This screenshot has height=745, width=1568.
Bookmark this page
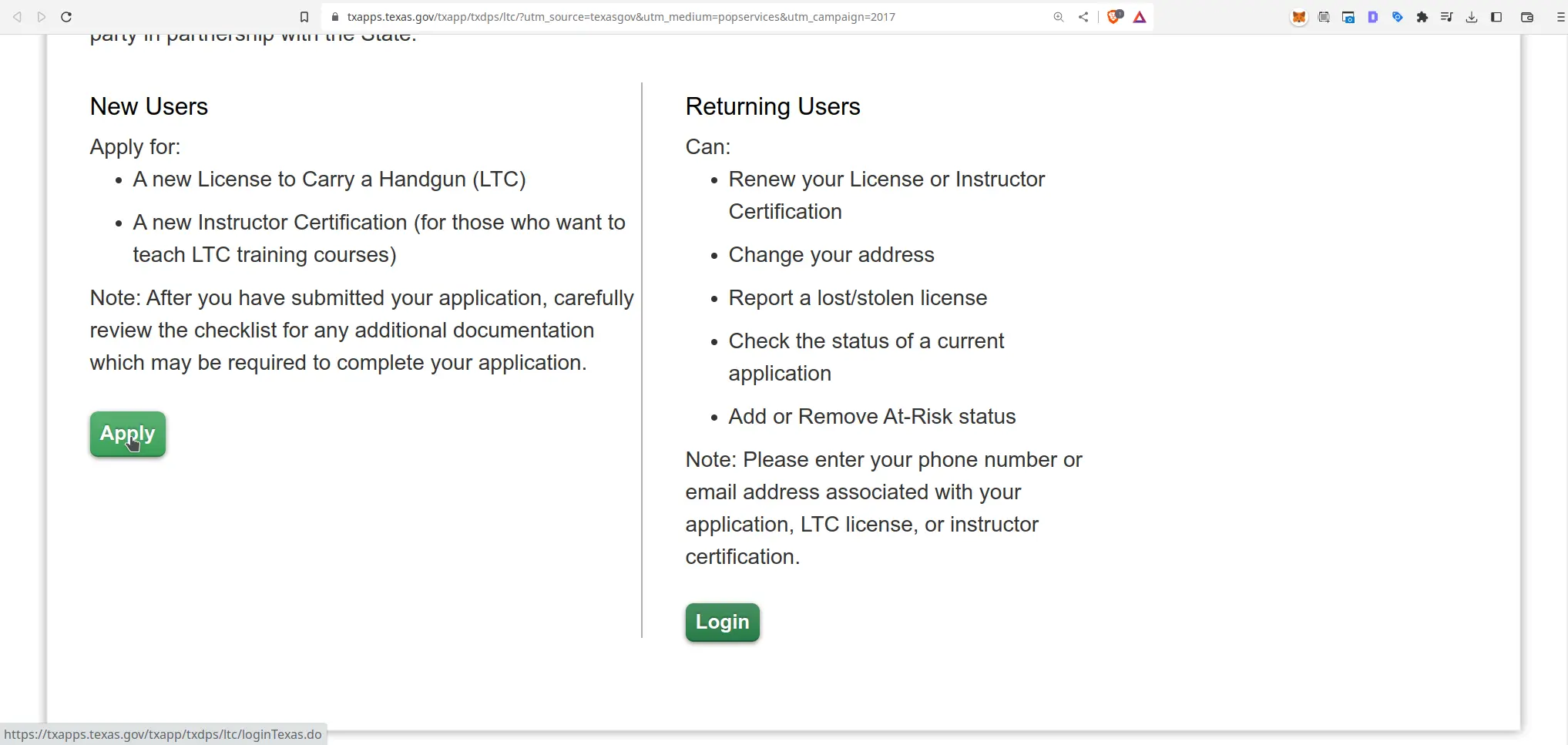(x=304, y=16)
